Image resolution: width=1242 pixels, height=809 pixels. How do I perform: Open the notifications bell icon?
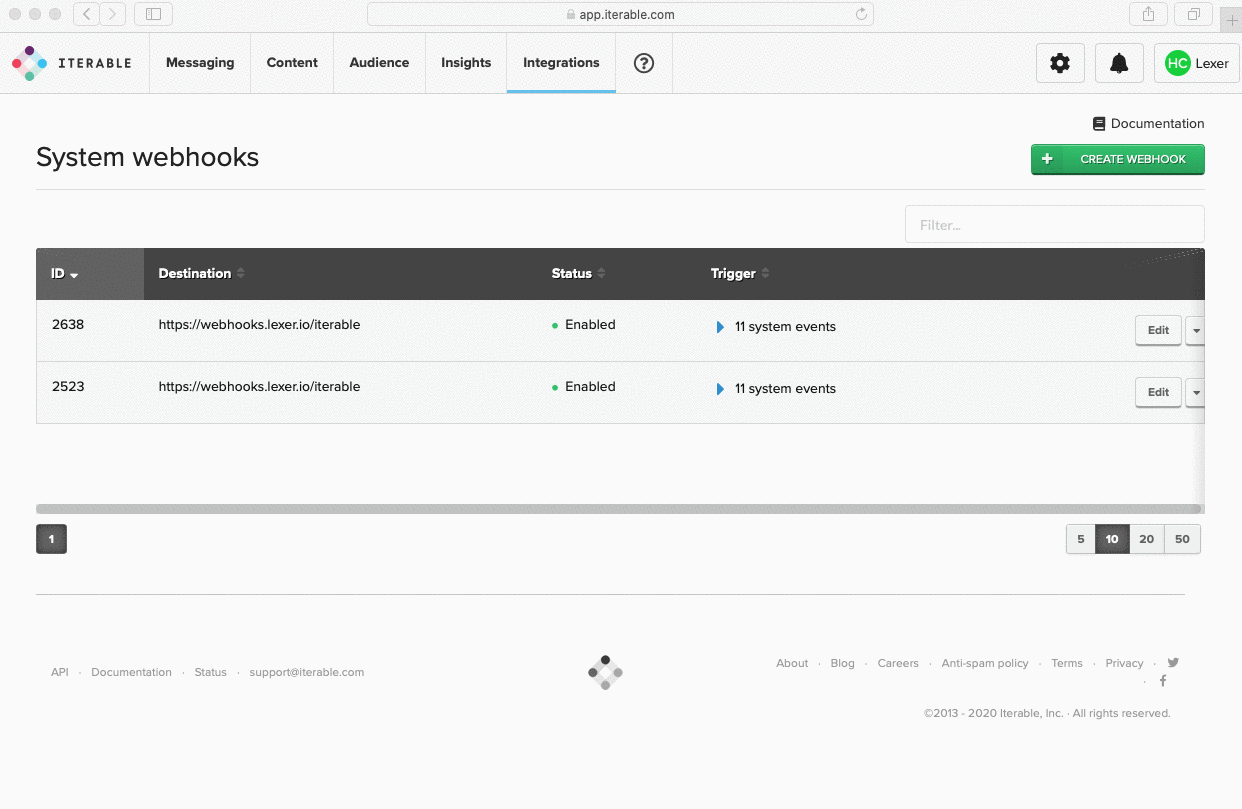point(1119,63)
